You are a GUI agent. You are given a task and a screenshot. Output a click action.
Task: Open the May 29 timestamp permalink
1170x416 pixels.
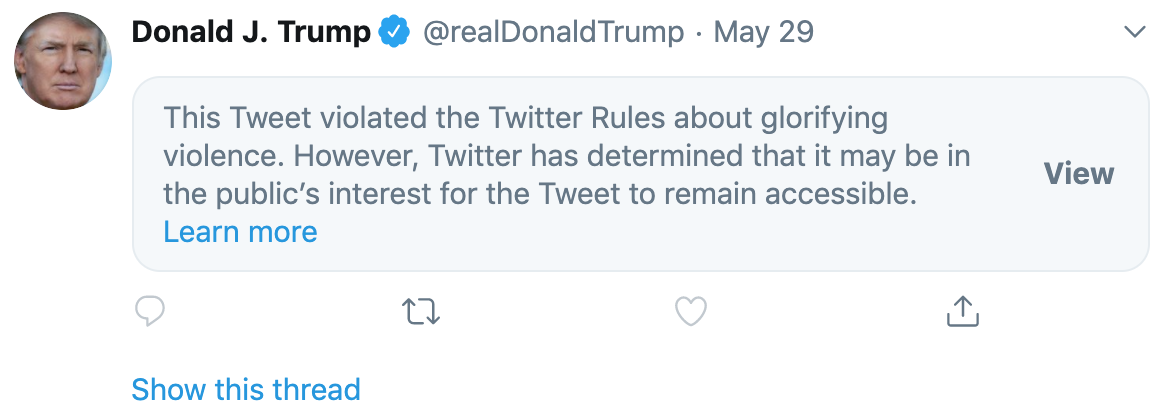(x=763, y=32)
